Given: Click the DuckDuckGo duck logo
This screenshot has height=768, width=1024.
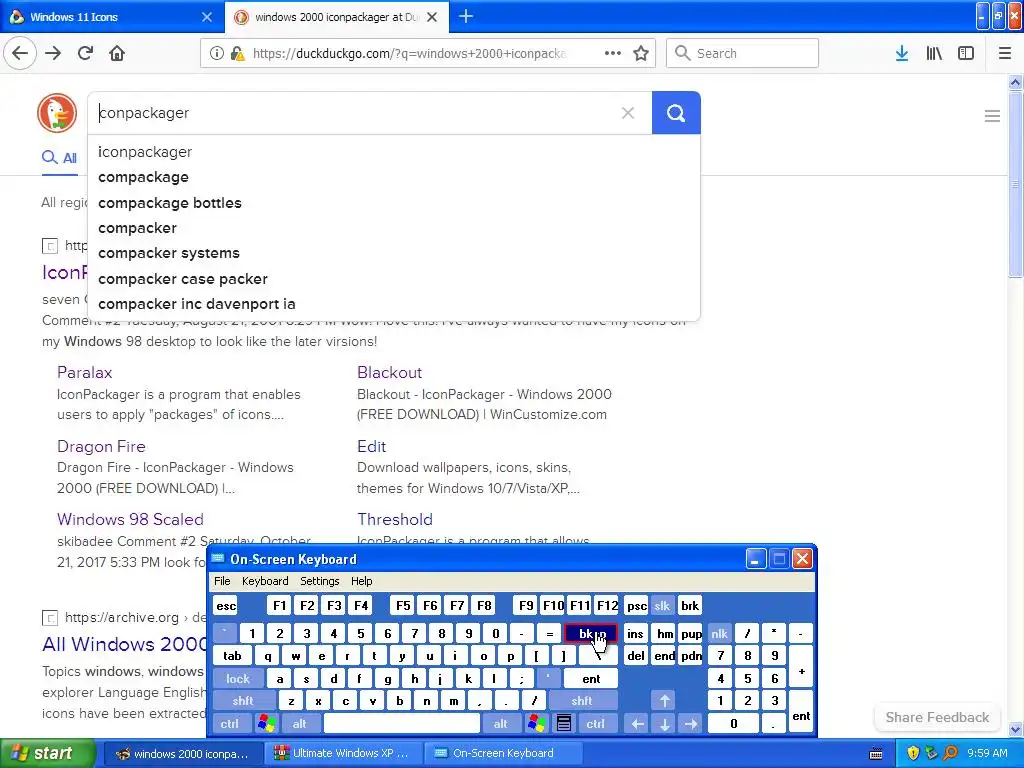Looking at the screenshot, I should (x=57, y=113).
